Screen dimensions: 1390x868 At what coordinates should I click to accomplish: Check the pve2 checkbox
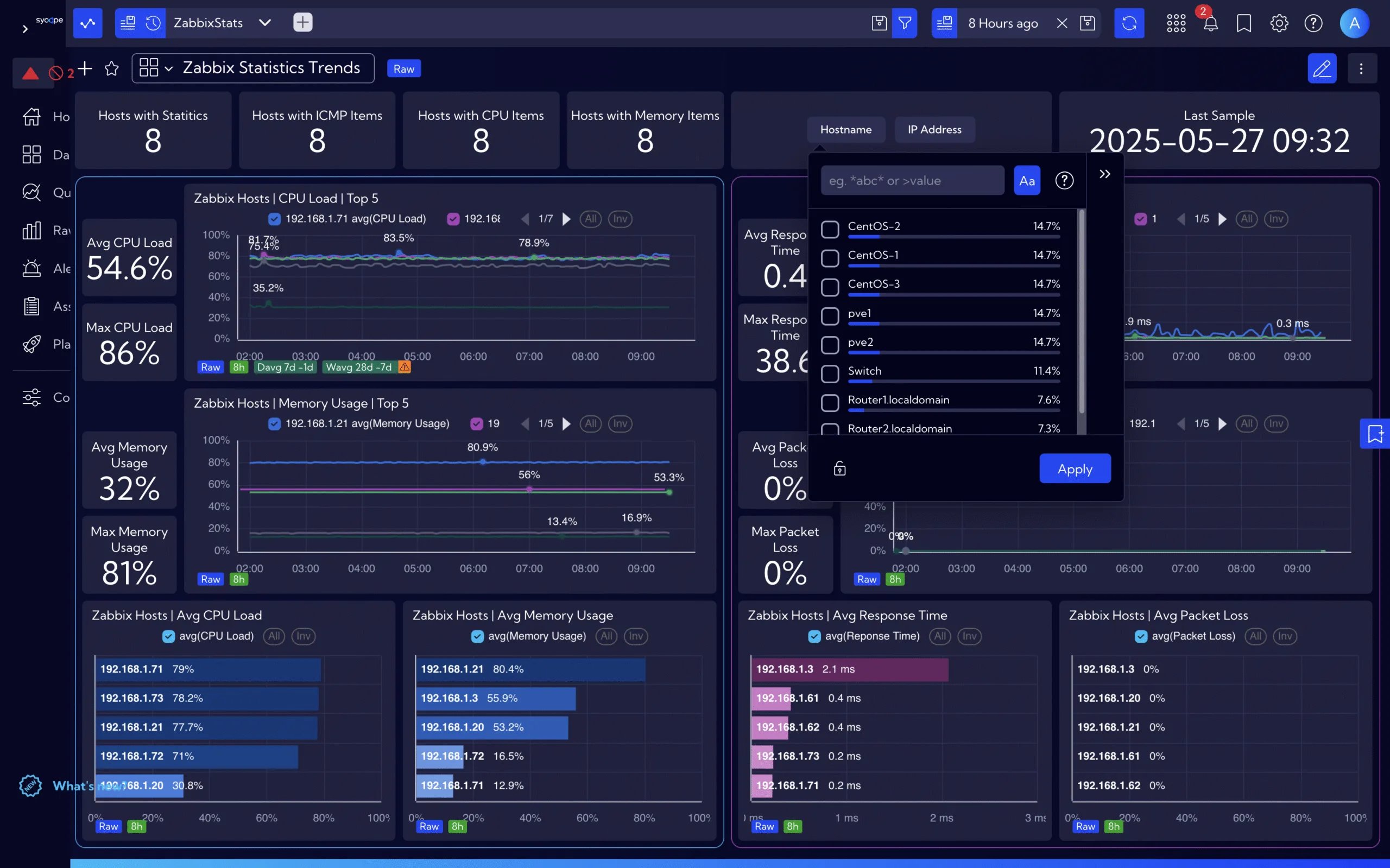tap(830, 345)
